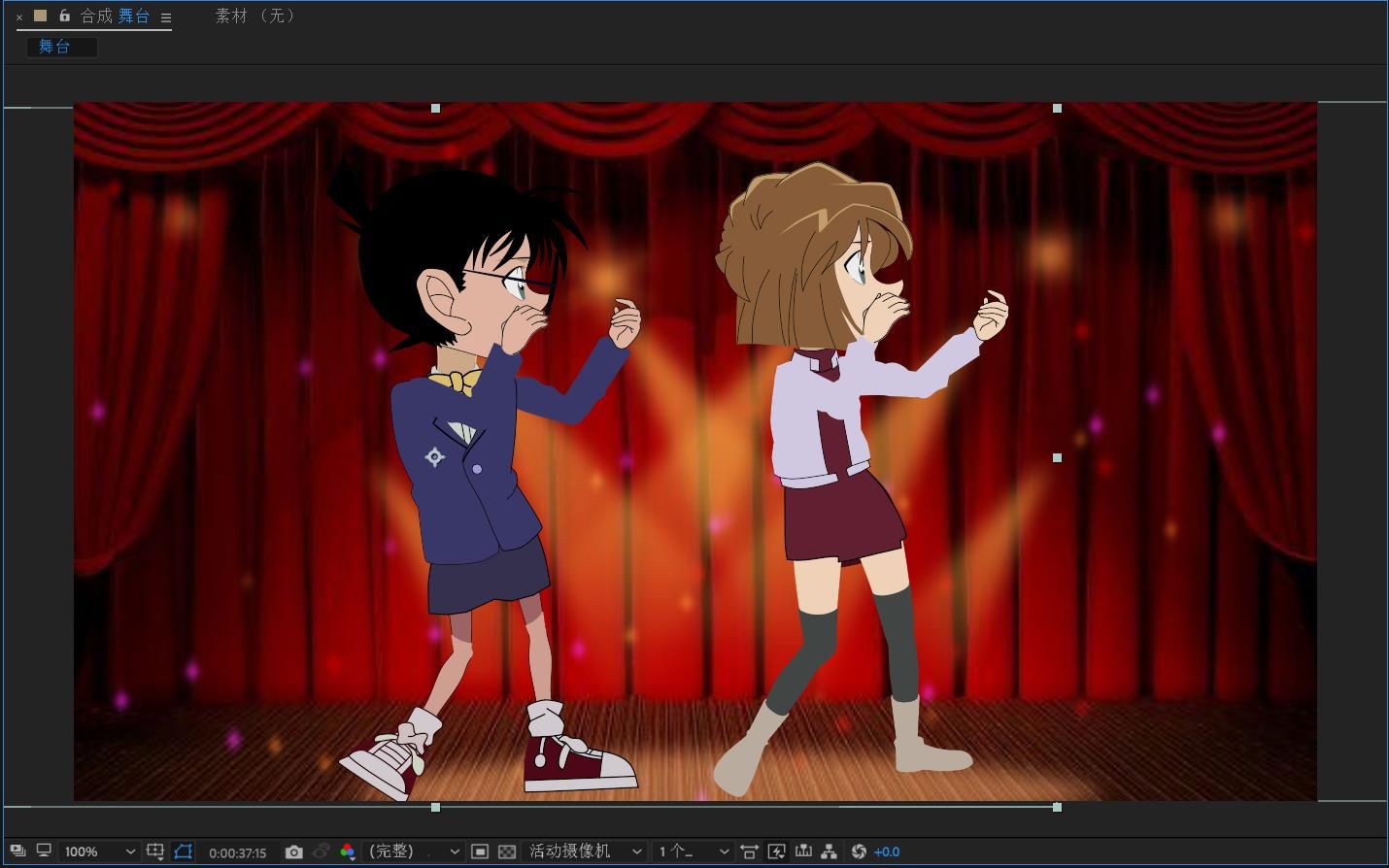This screenshot has width=1389, height=868.
Task: Click the top-left layer selection handle
Action: [x=435, y=108]
